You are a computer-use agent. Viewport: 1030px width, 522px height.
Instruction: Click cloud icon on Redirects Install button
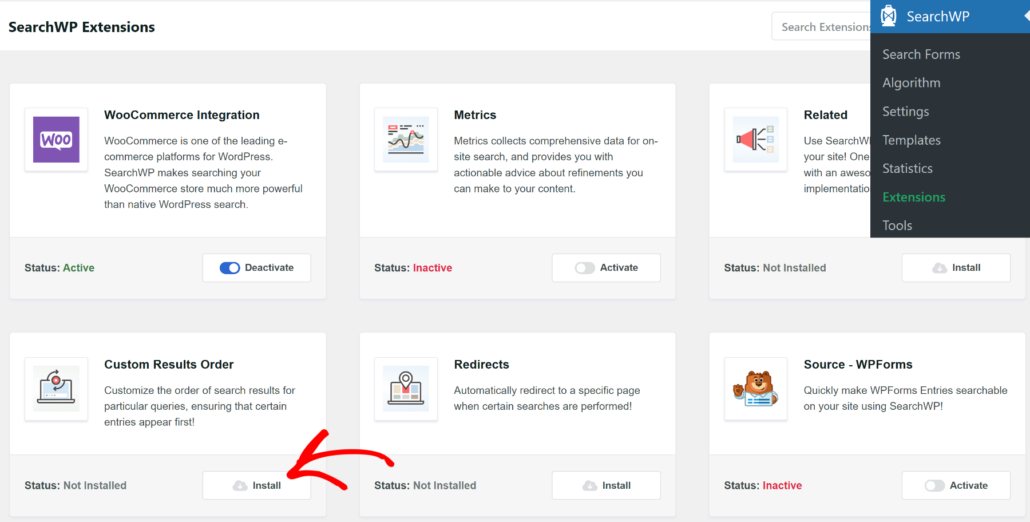590,486
